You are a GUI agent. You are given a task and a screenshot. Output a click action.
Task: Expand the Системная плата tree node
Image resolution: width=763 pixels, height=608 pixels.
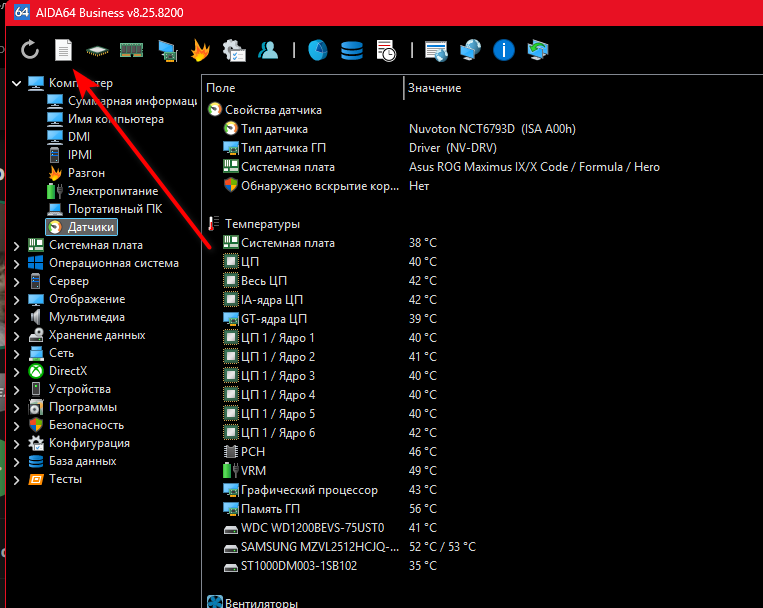[x=16, y=245]
